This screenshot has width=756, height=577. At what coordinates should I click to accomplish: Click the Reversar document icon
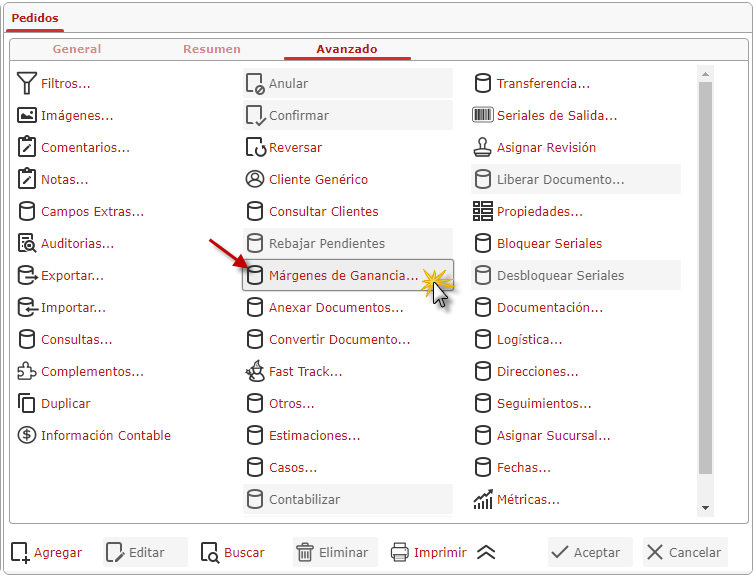256,147
